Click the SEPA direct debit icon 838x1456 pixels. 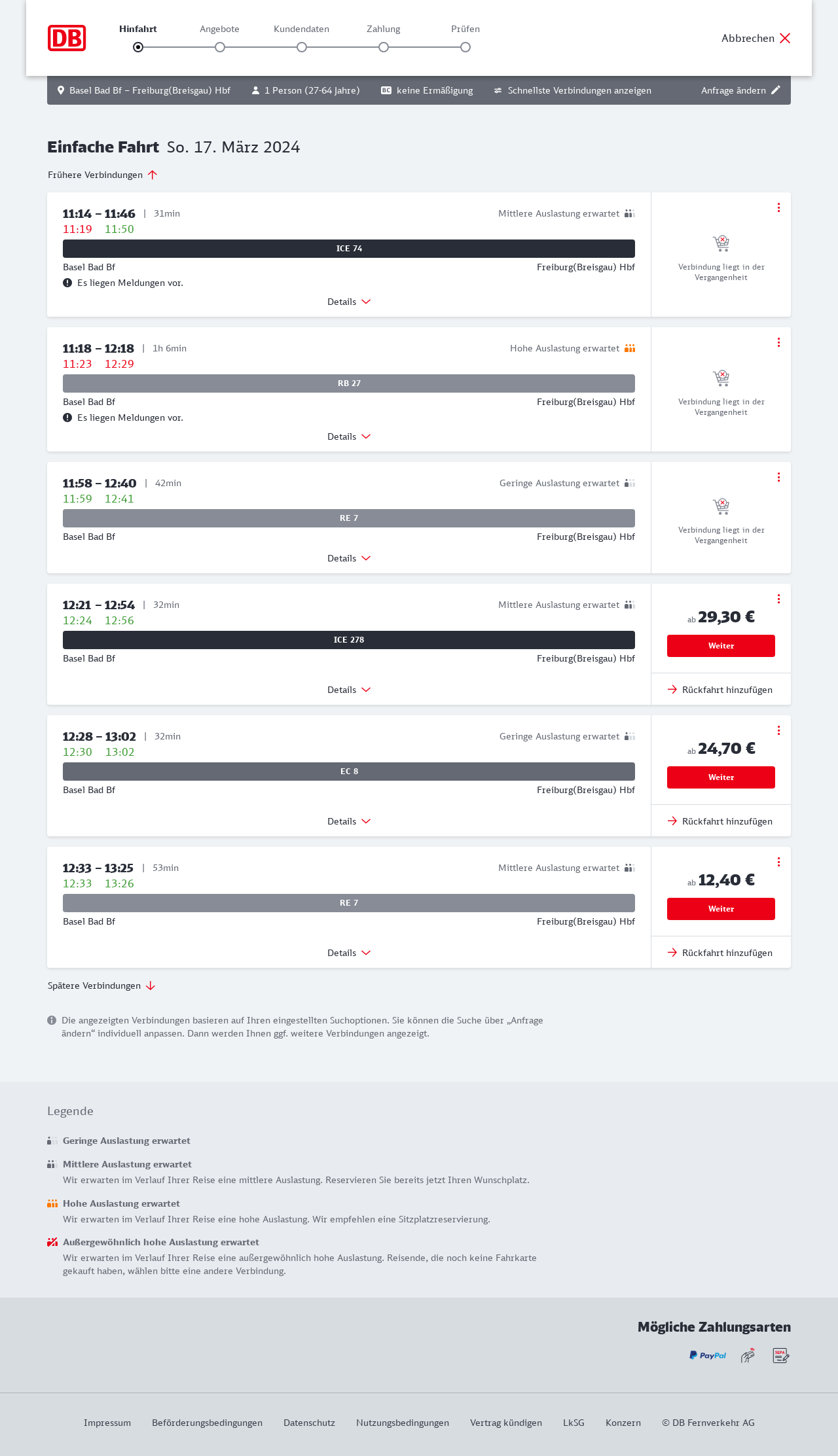point(780,1355)
